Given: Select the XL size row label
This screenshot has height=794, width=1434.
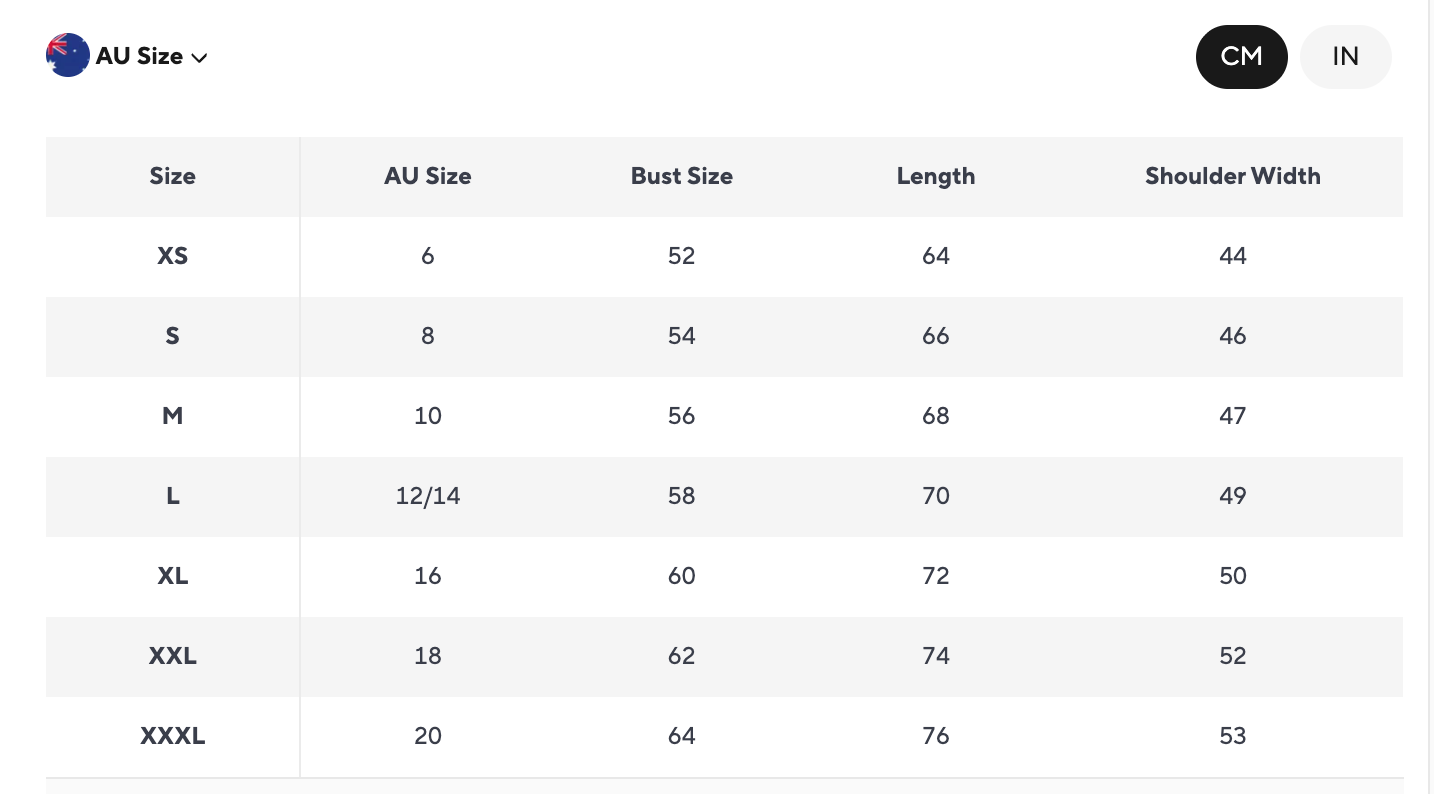Looking at the screenshot, I should click(x=172, y=576).
